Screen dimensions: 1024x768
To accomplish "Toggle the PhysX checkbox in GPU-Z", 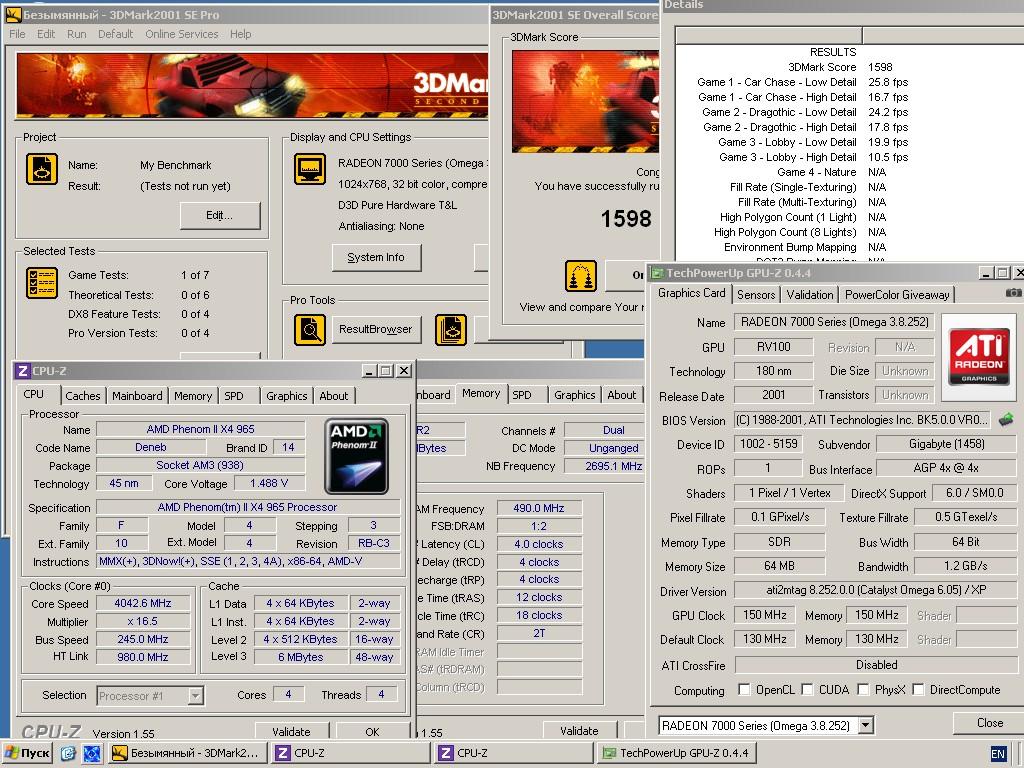I will coord(863,690).
